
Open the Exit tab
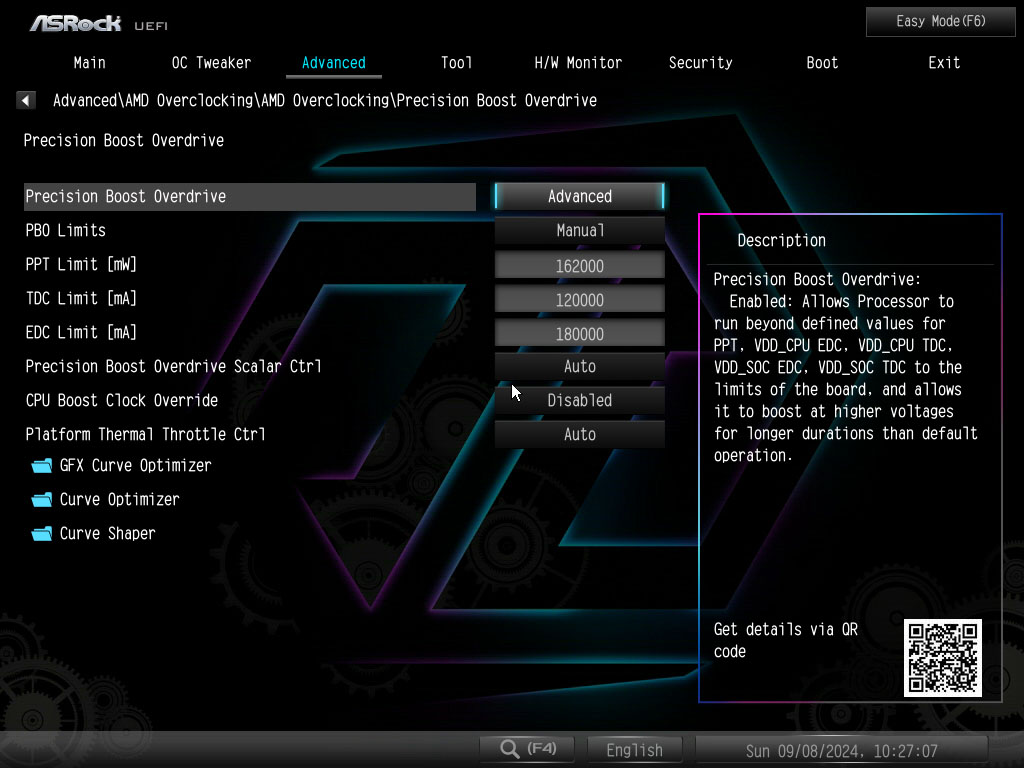[944, 63]
